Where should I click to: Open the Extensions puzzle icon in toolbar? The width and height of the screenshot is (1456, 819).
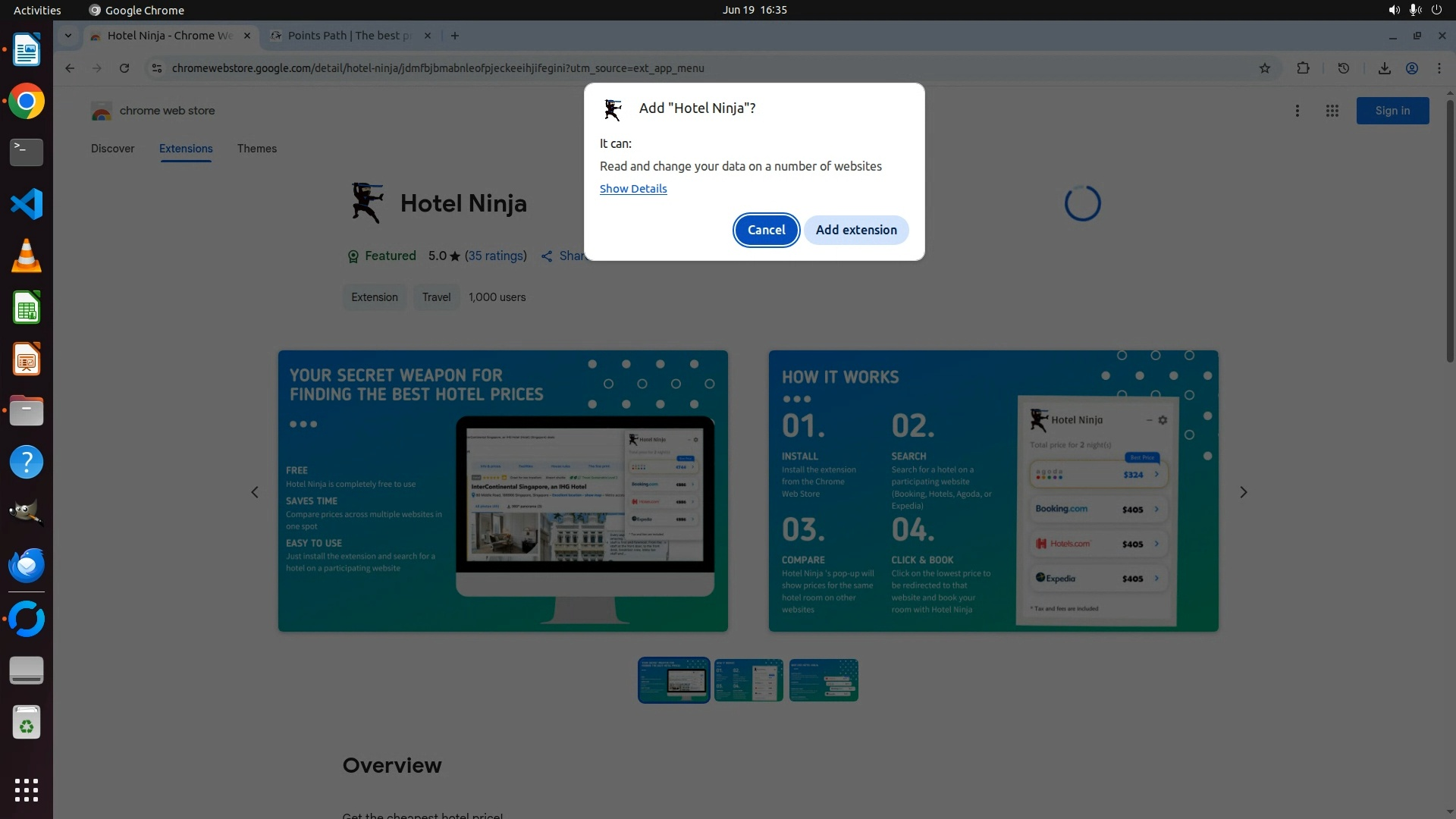[x=1303, y=68]
